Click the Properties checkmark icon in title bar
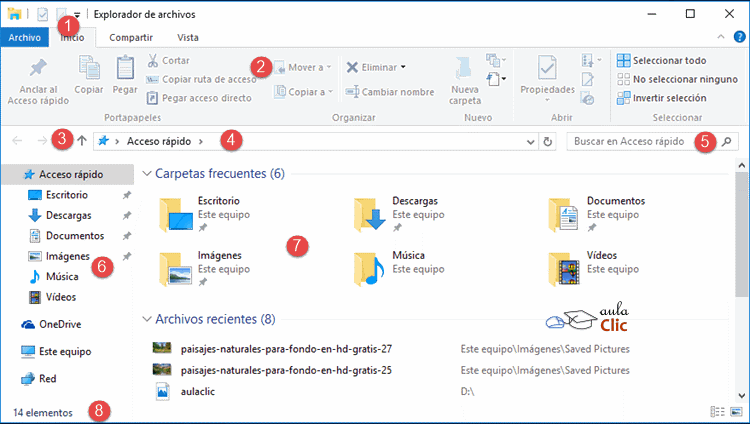The height and width of the screenshot is (424, 750). click(43, 14)
